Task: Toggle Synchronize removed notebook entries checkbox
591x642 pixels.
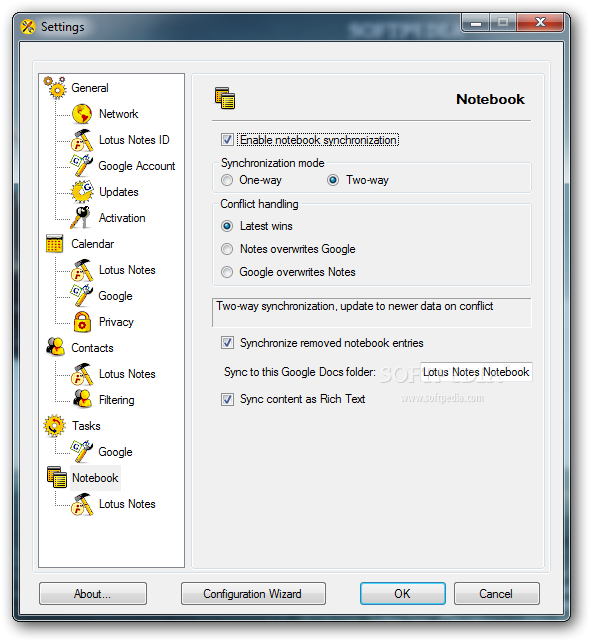Action: coord(227,342)
